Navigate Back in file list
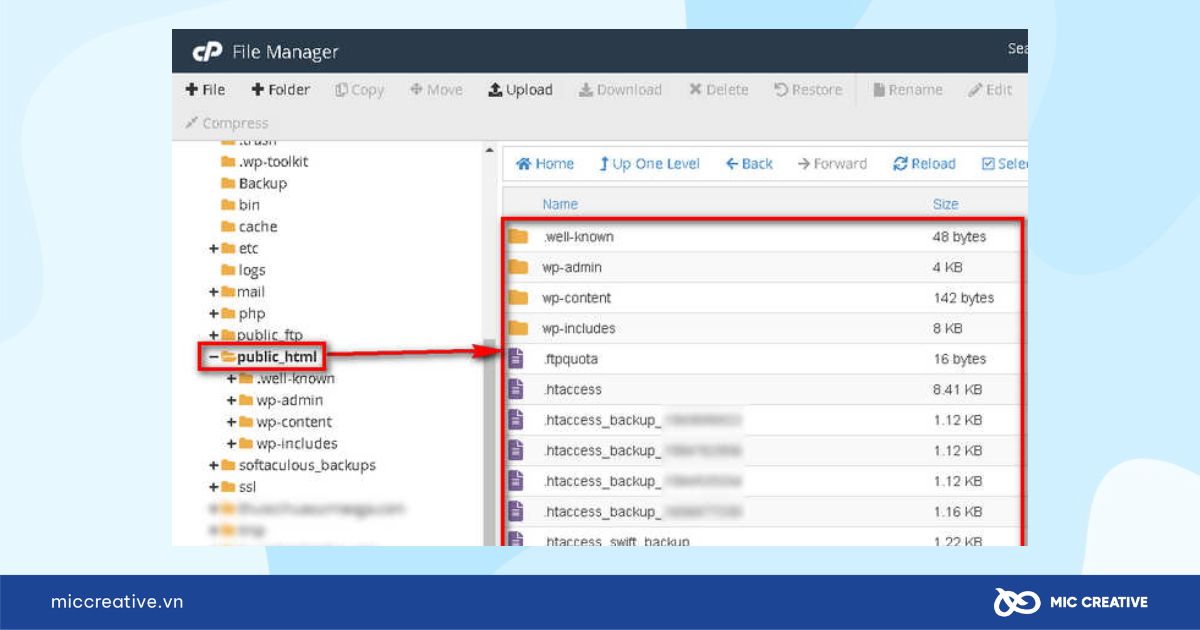Image resolution: width=1200 pixels, height=630 pixels. tap(749, 164)
